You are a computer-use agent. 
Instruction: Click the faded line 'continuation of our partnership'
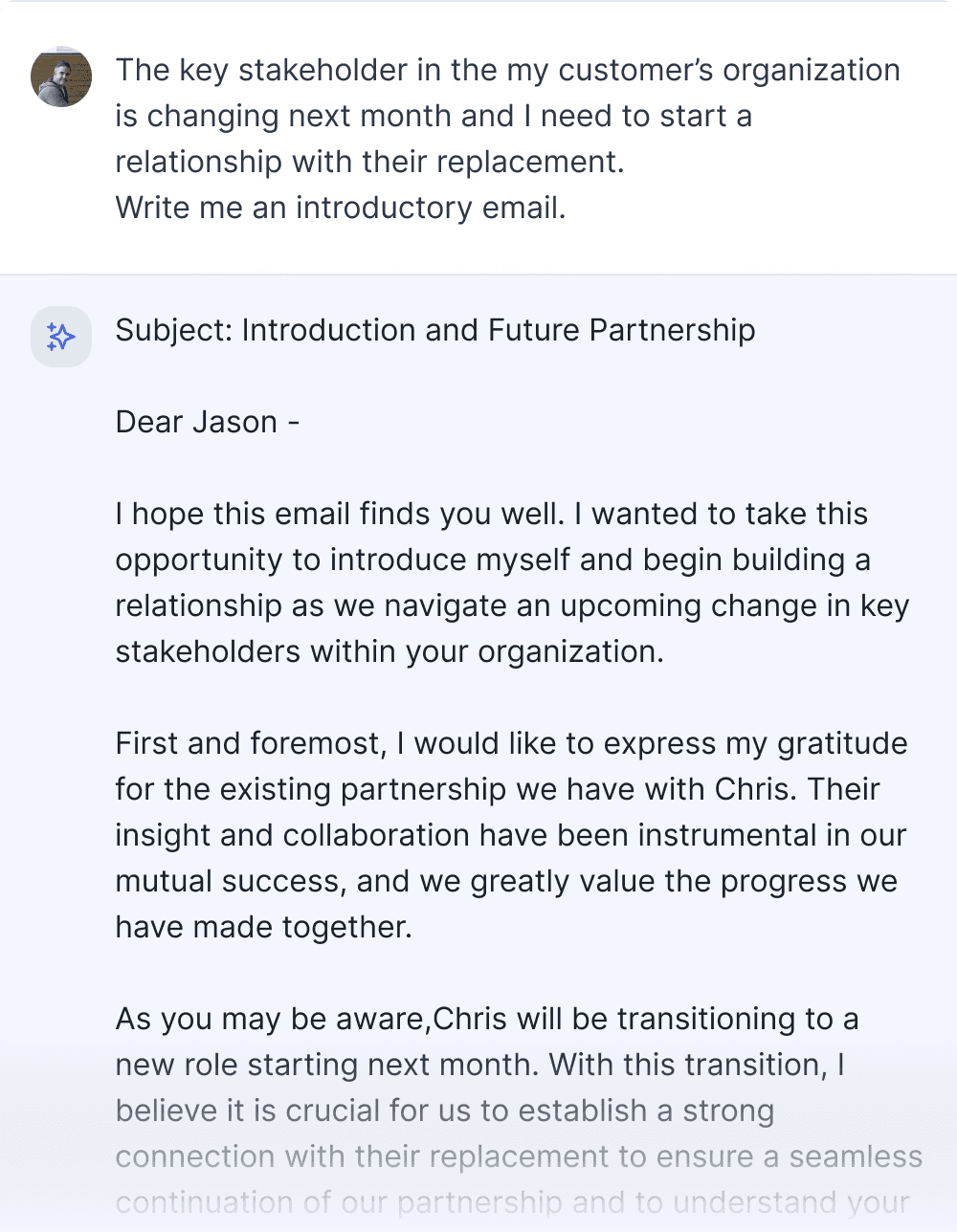pyautogui.click(x=513, y=1203)
